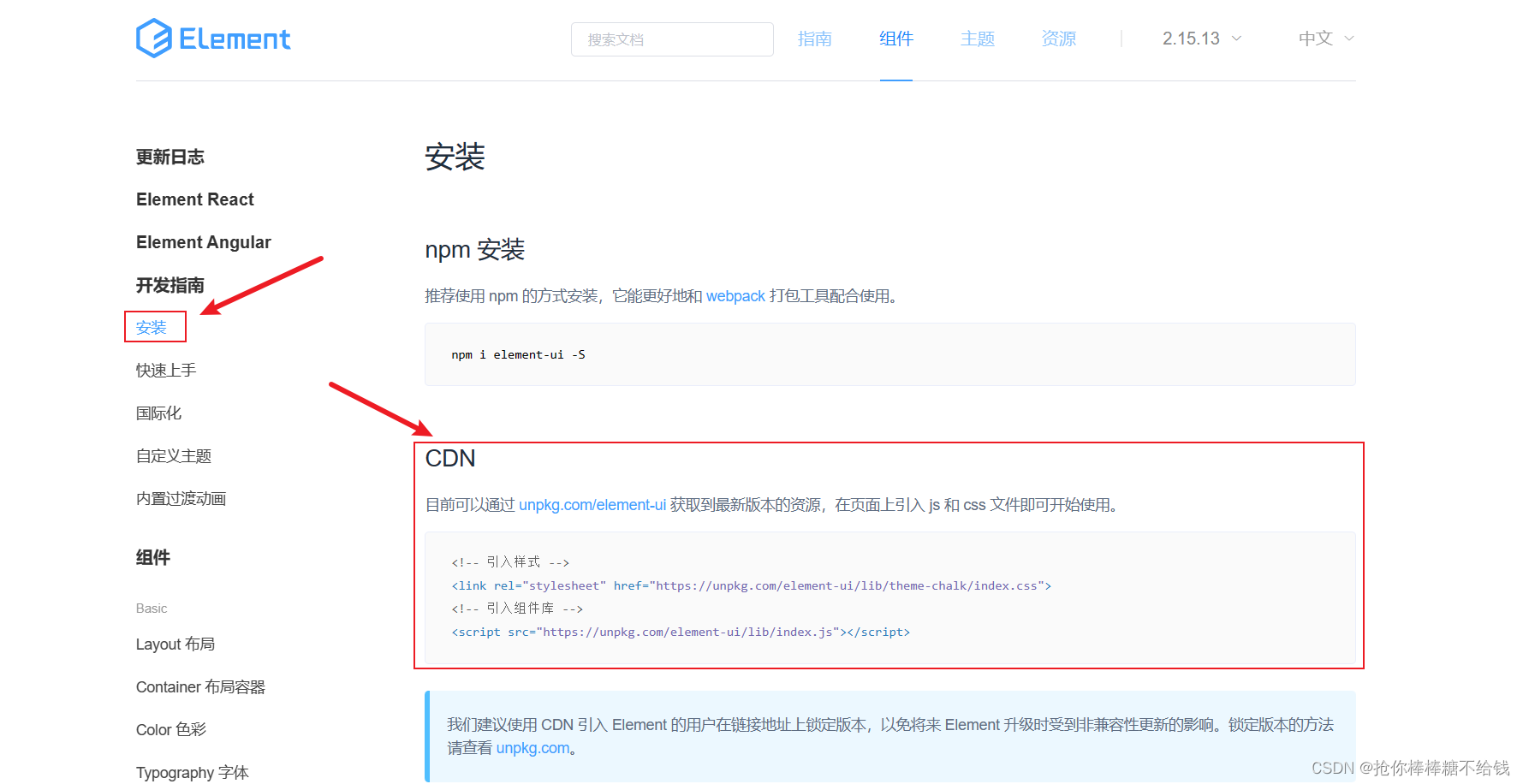
Task: Click the npm 安装 heading
Action: point(475,250)
